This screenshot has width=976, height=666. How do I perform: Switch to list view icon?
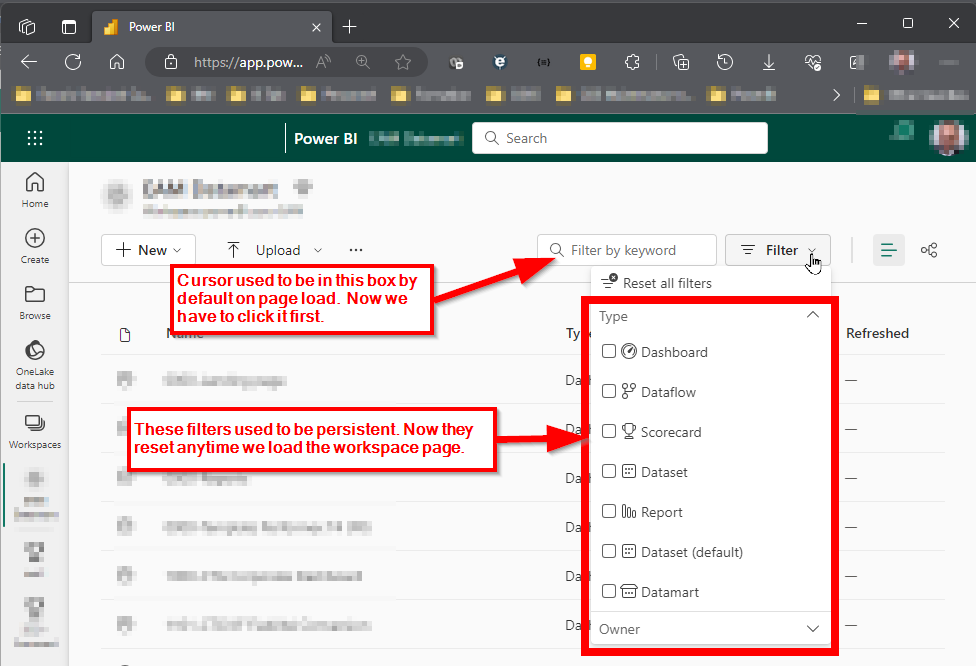pos(888,250)
